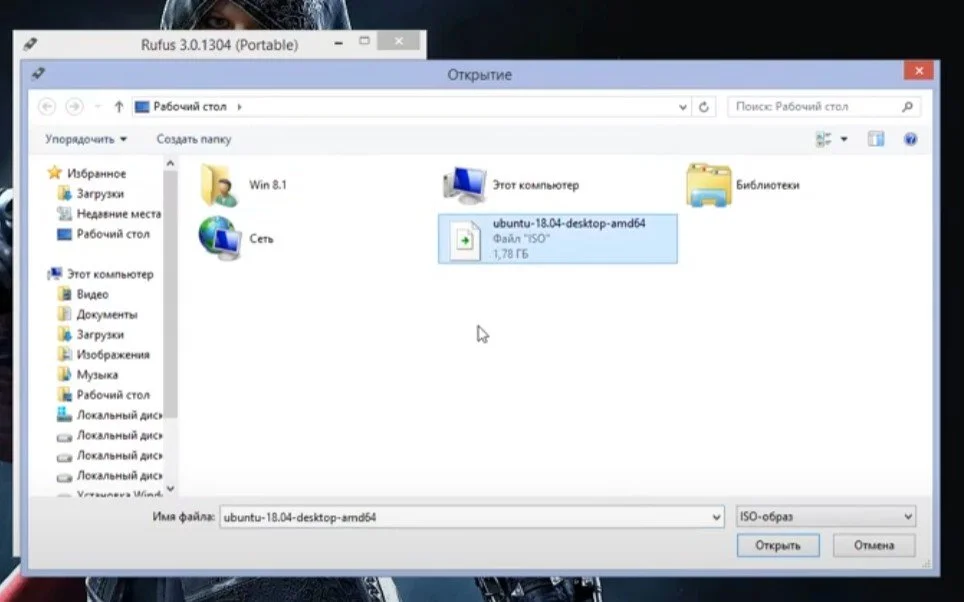Viewport: 964px width, 602px height.
Task: Minimize the Rufus 3.0.1304 window
Action: click(x=338, y=43)
